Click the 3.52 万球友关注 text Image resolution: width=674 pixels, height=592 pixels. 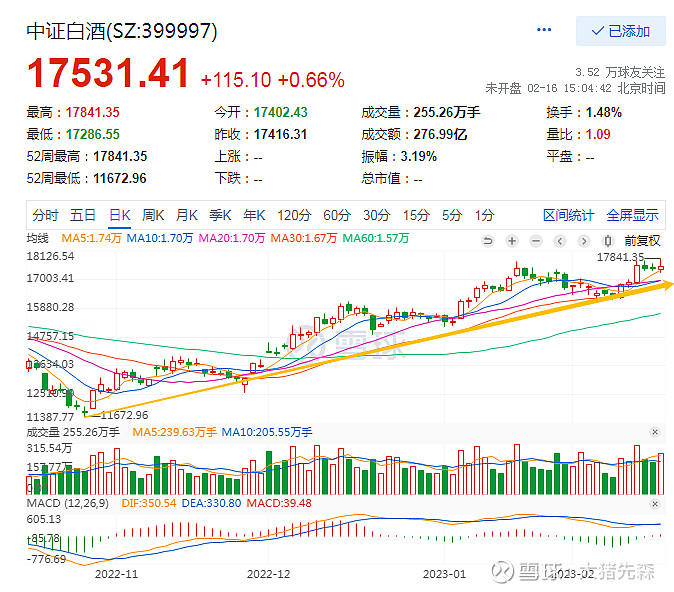620,72
